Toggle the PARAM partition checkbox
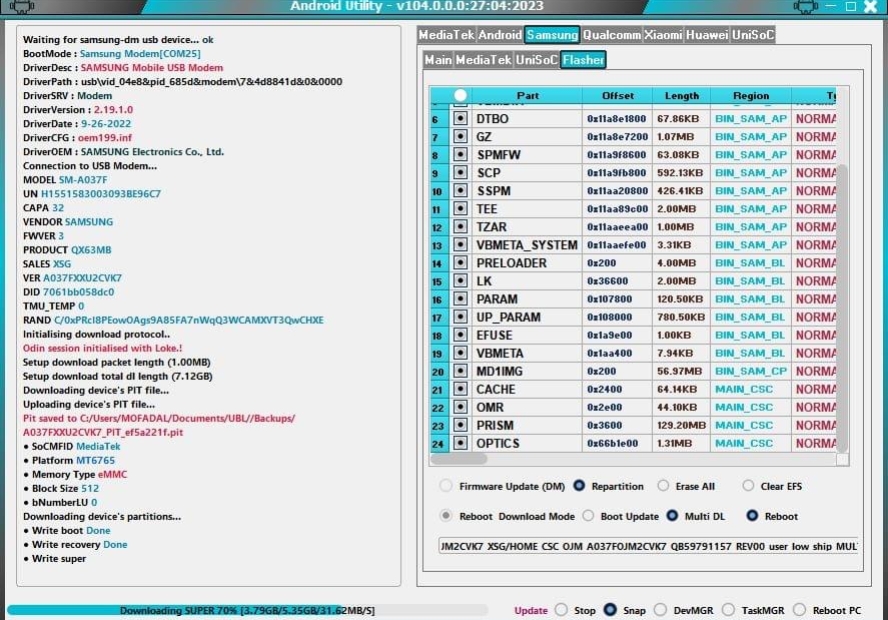The height and width of the screenshot is (620, 888). pyautogui.click(x=460, y=299)
